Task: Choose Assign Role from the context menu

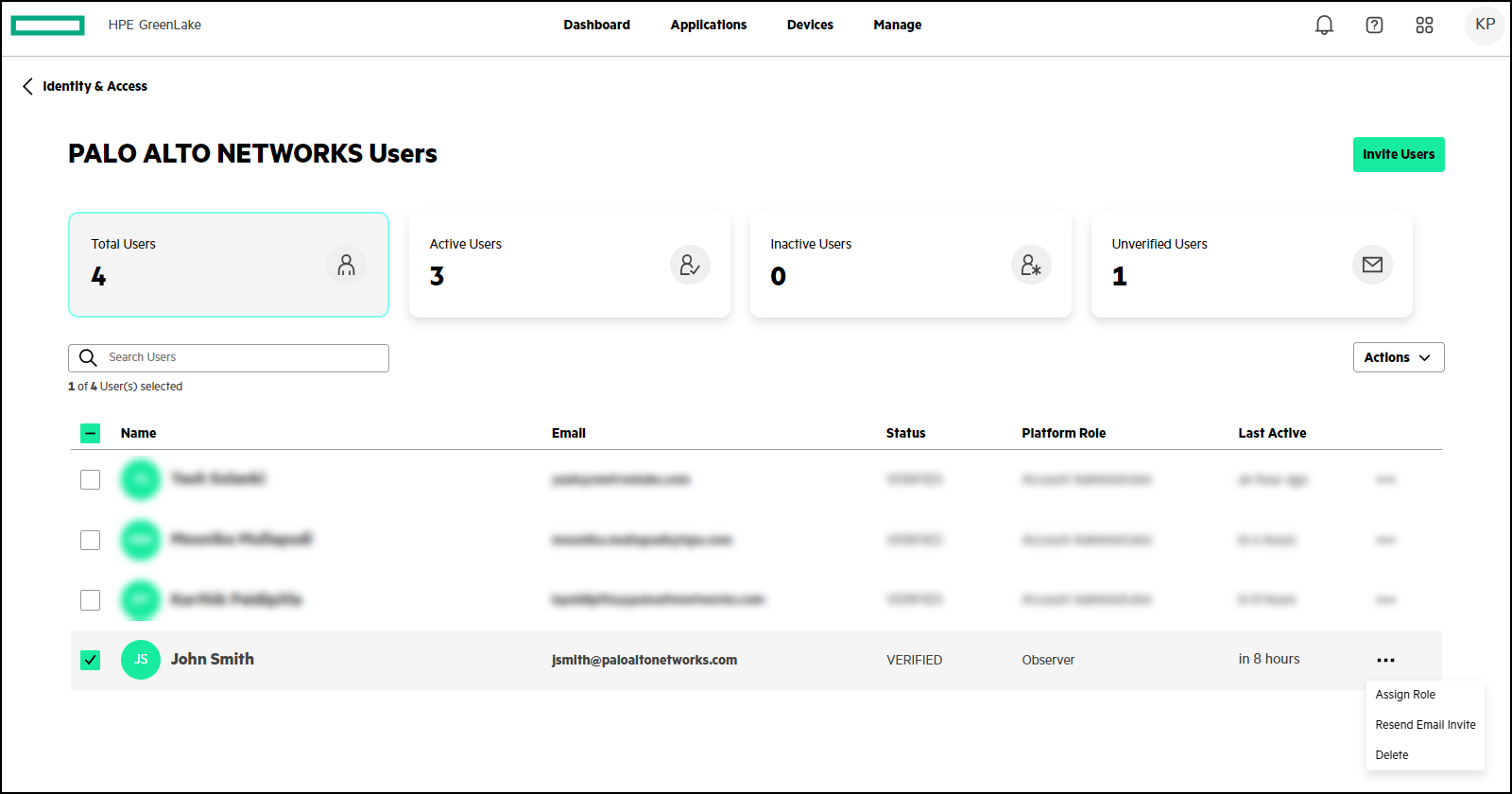Action: [1405, 695]
